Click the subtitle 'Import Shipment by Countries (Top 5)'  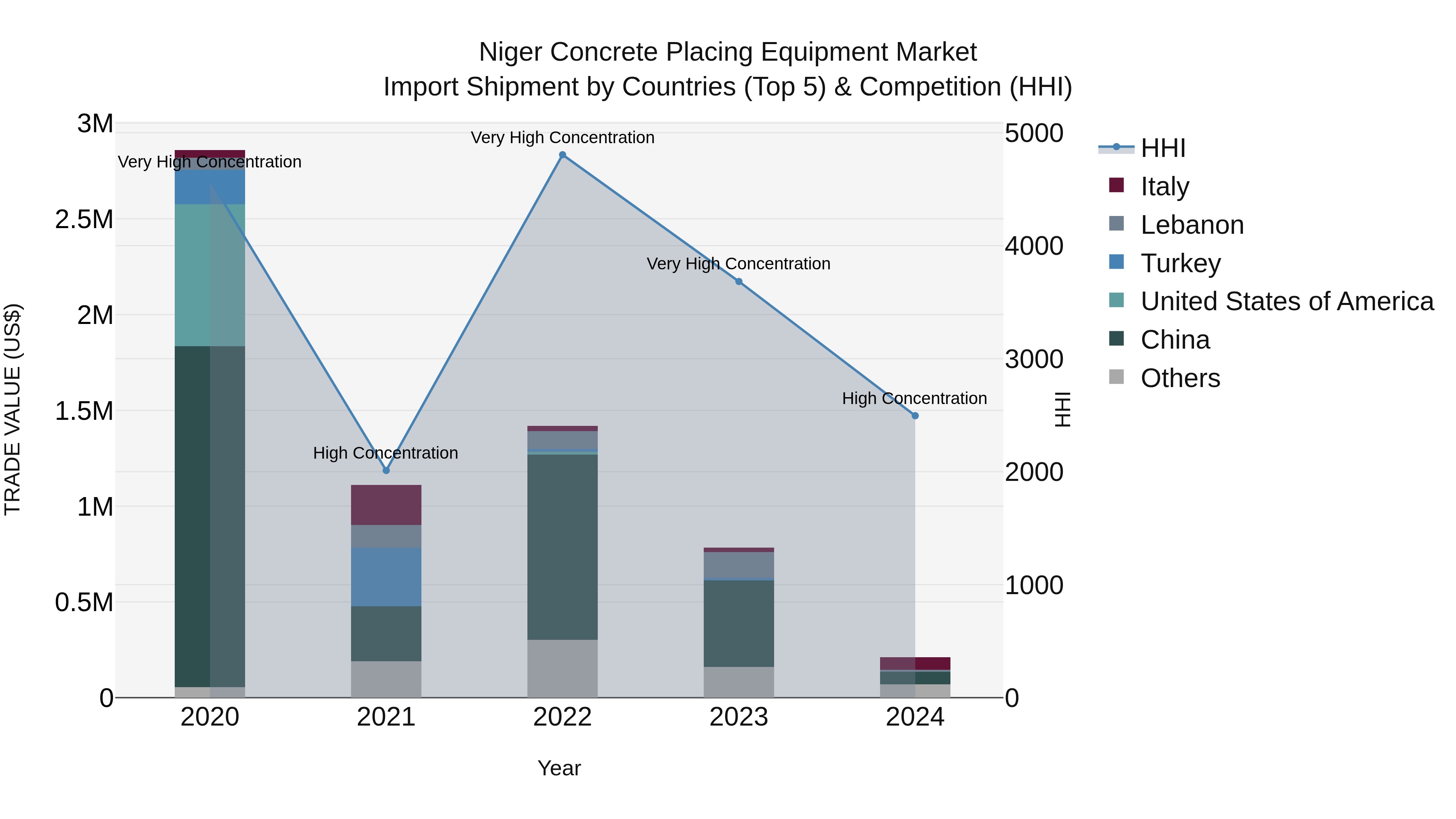pos(605,87)
